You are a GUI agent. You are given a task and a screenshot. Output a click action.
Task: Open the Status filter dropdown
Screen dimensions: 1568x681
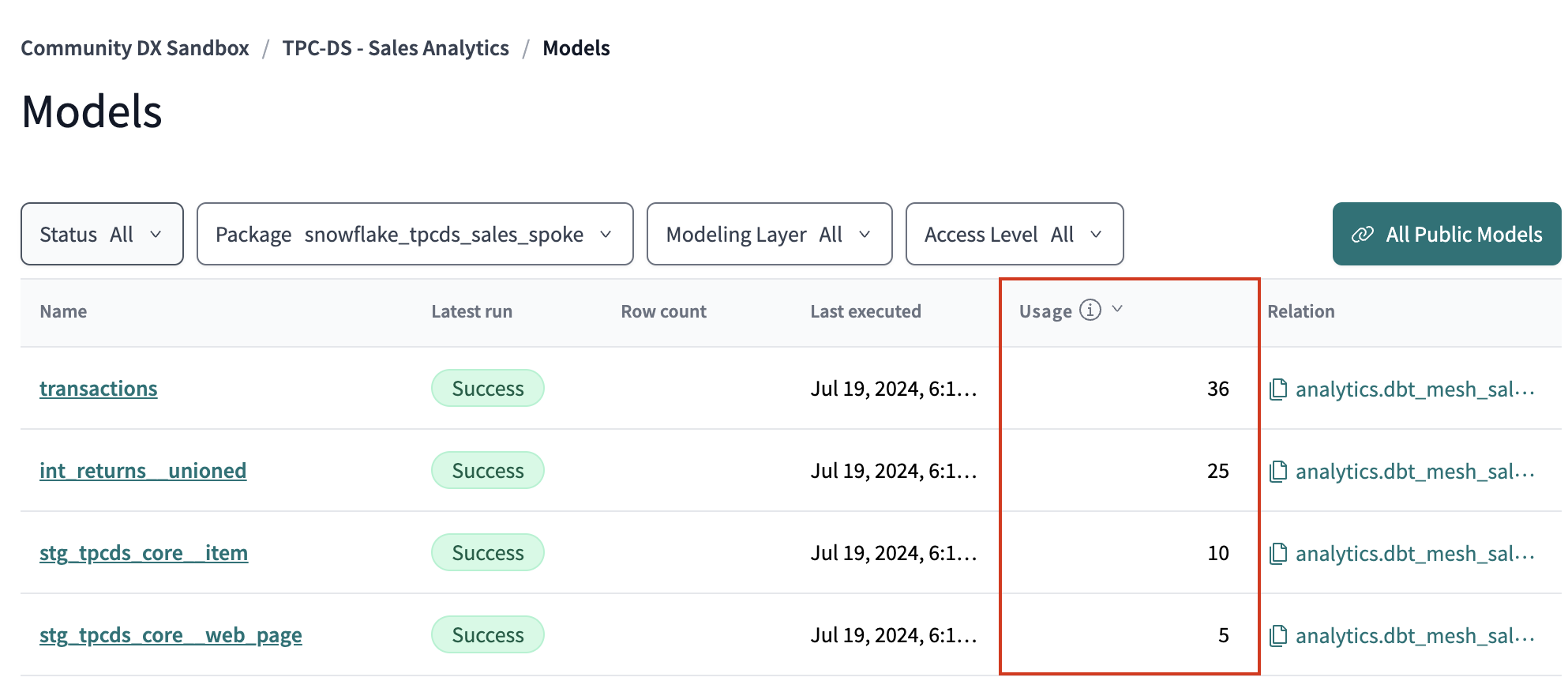tap(102, 234)
